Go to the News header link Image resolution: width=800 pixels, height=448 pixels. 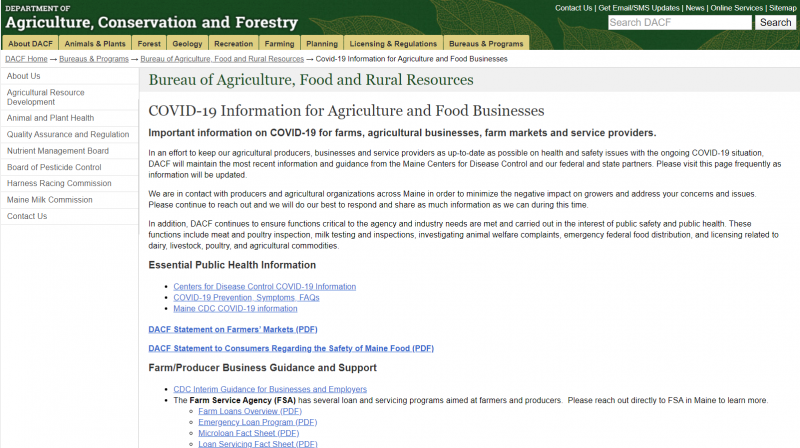(695, 8)
